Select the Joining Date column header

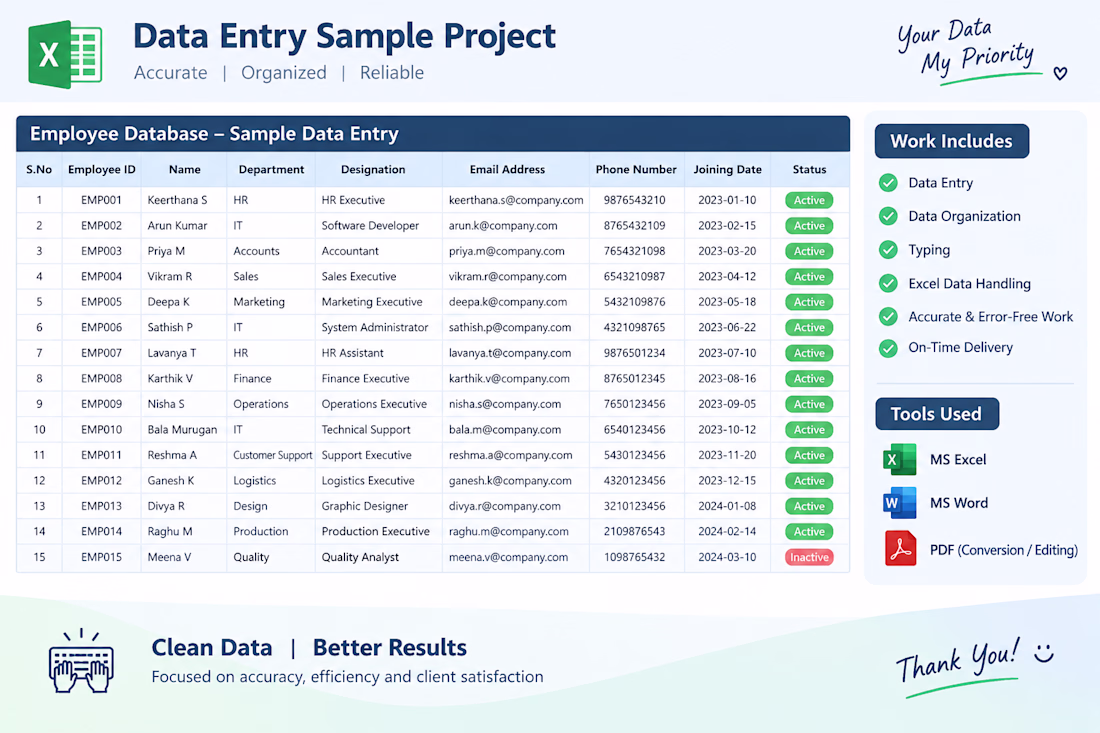pyautogui.click(x=727, y=170)
